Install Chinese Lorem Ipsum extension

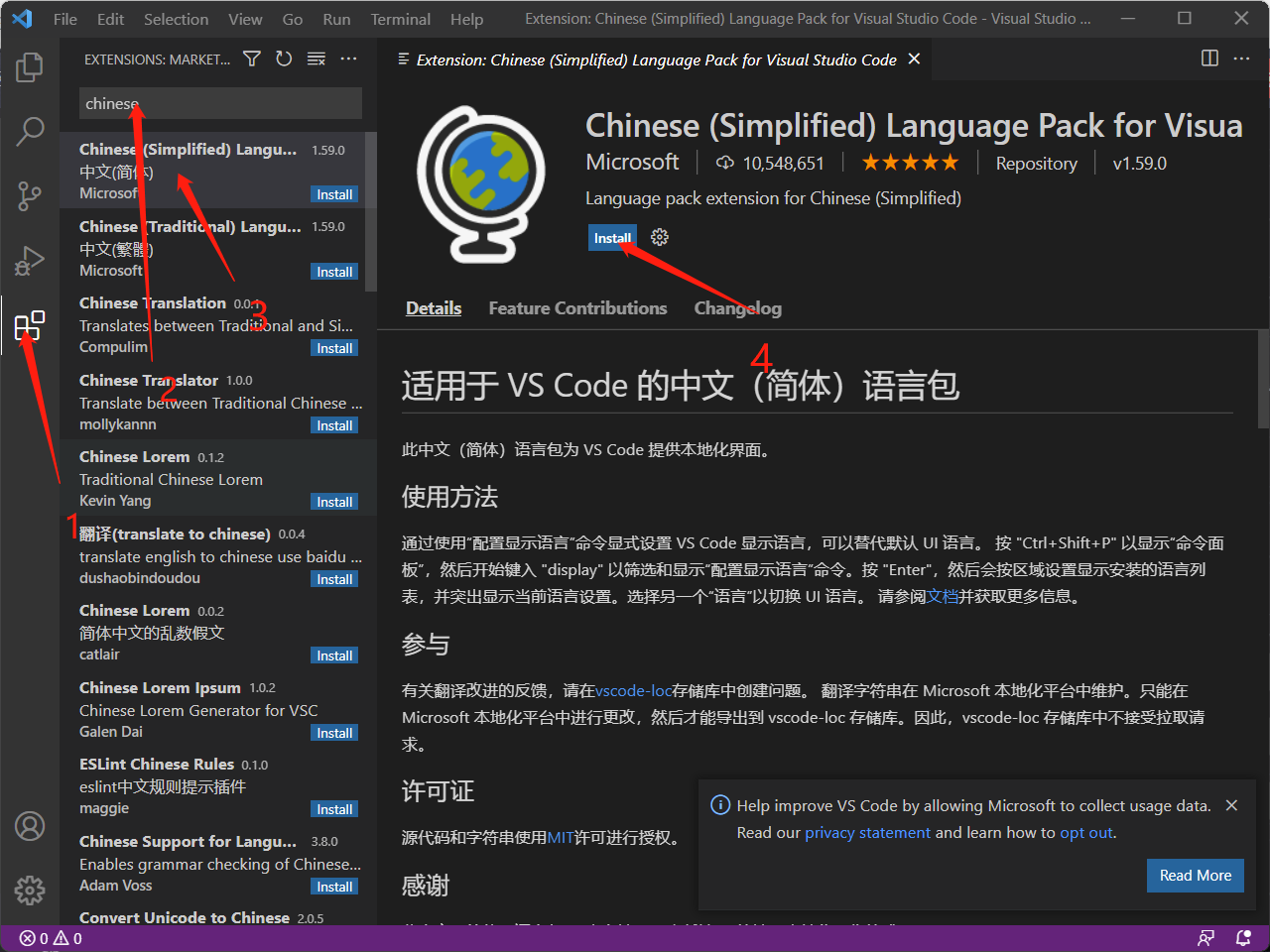tap(334, 733)
